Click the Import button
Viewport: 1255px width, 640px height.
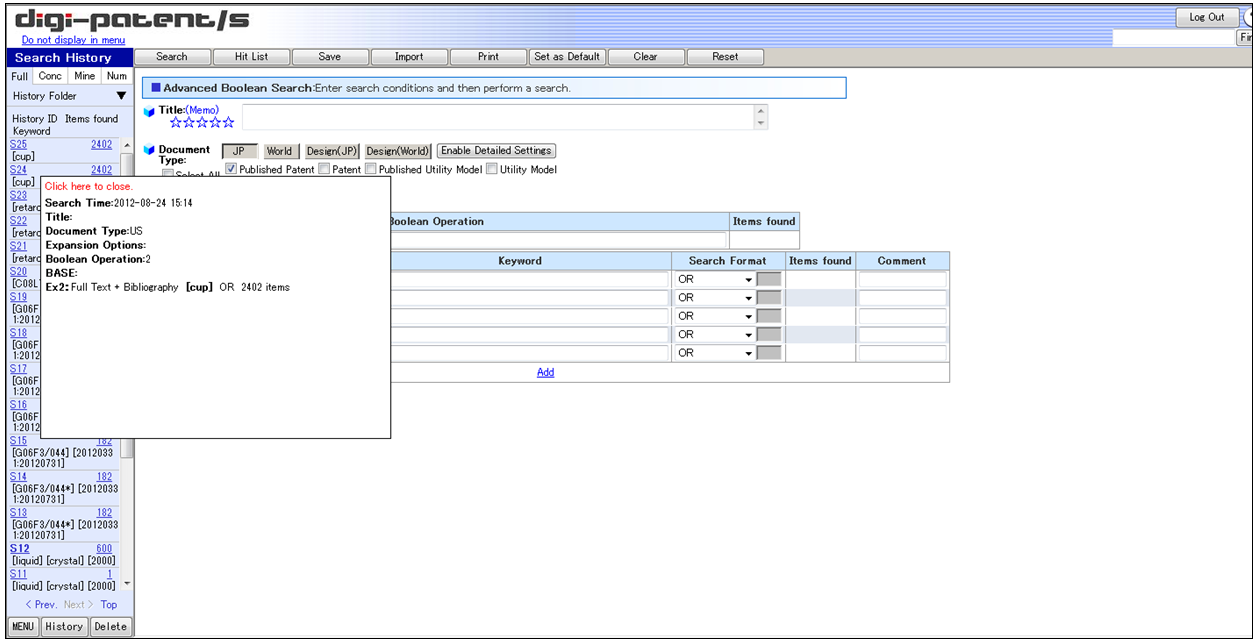pyautogui.click(x=409, y=57)
